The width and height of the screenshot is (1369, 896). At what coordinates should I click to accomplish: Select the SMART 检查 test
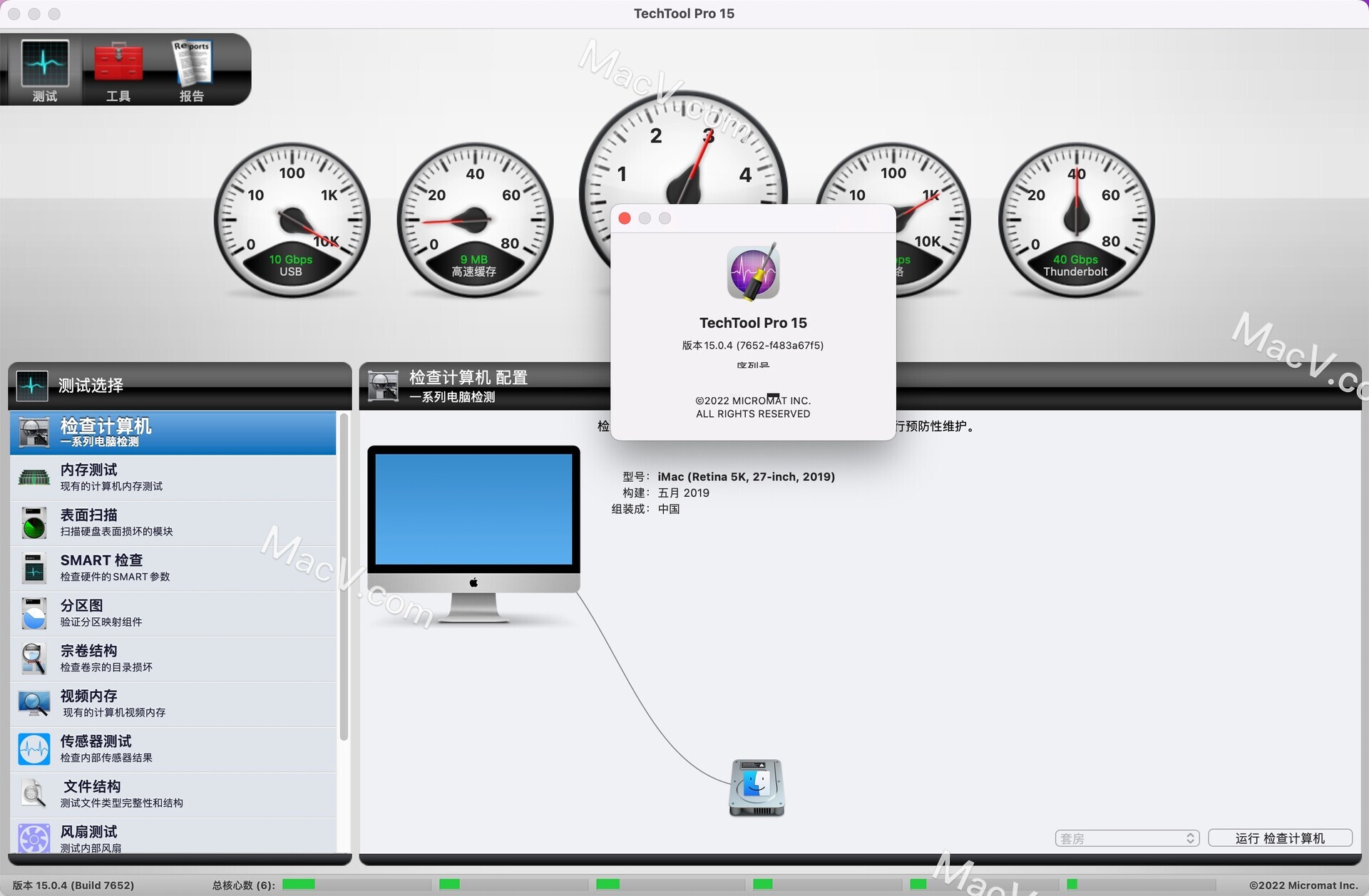pos(173,568)
